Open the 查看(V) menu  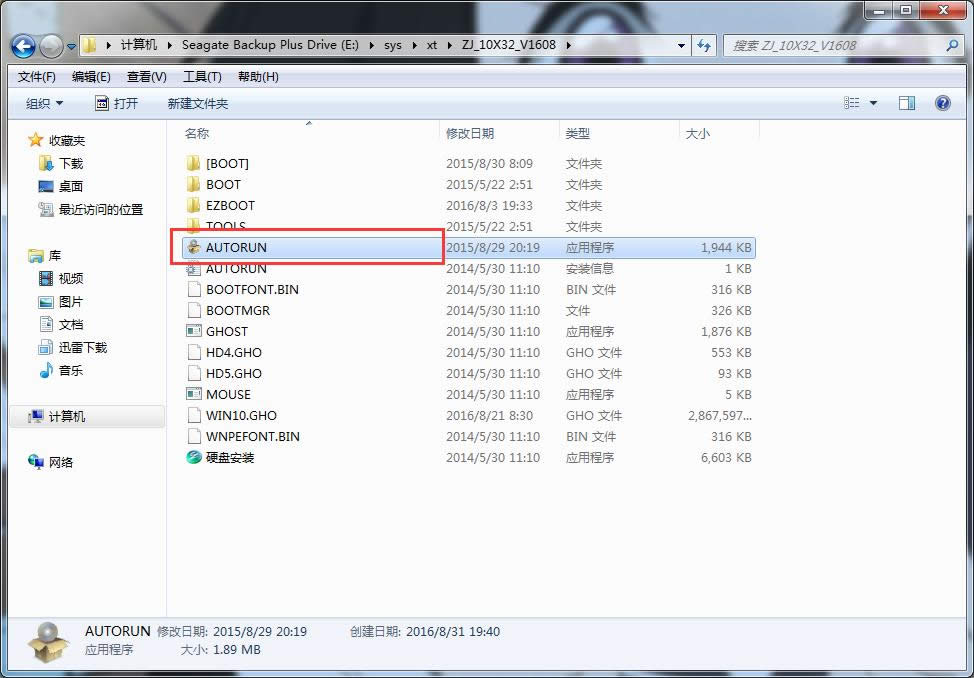point(147,76)
